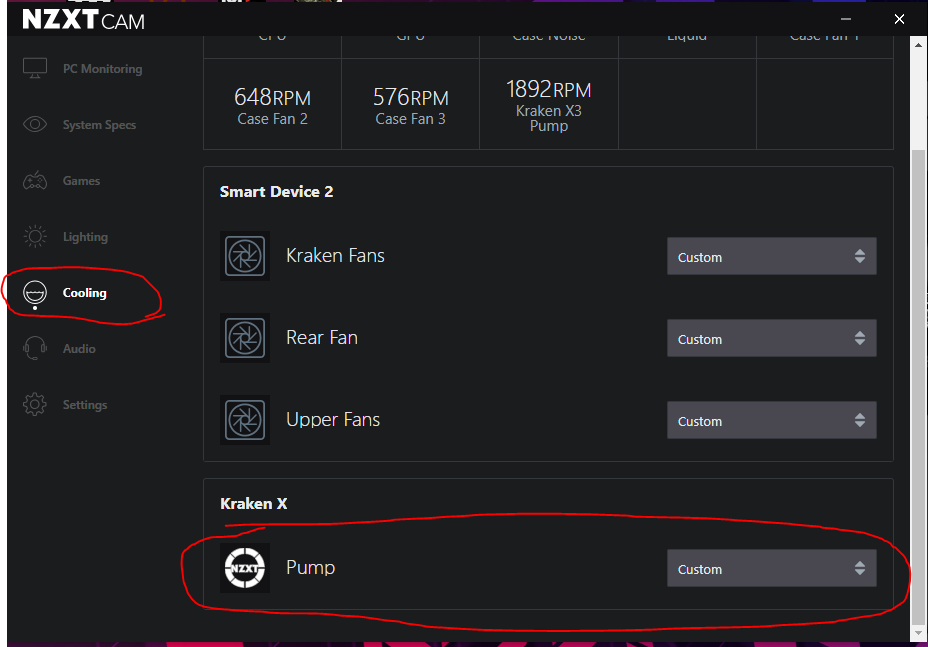This screenshot has width=928, height=647.
Task: Click the Upper Fans fan icon
Action: coord(245,420)
